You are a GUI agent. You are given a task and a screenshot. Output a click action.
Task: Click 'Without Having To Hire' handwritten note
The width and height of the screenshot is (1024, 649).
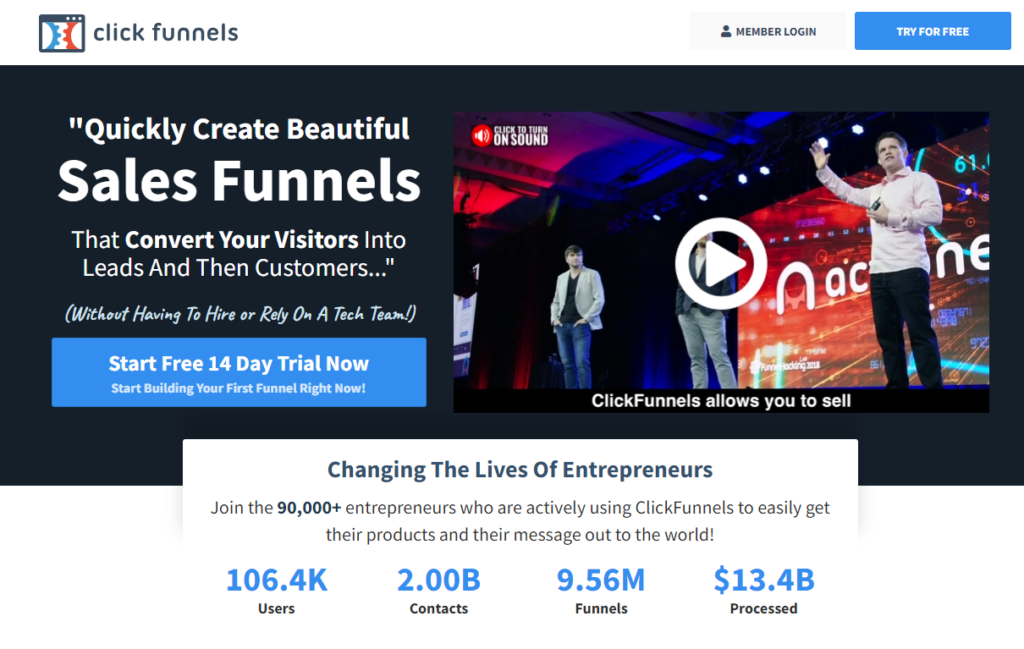tap(240, 314)
